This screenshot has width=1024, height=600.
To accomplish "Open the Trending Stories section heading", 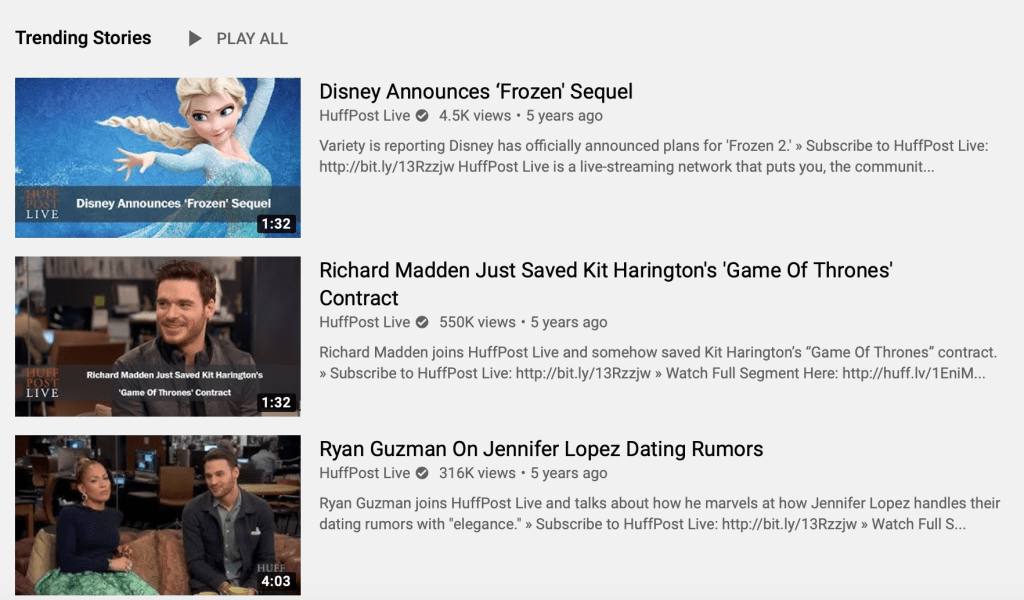I will click(x=83, y=38).
